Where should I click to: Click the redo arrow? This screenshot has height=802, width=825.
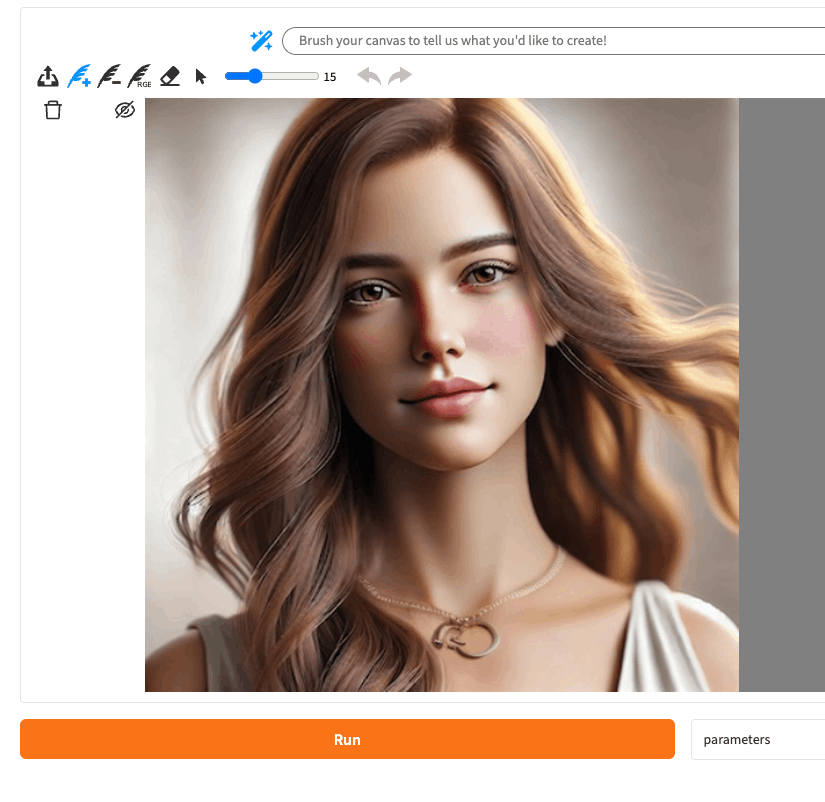400,76
